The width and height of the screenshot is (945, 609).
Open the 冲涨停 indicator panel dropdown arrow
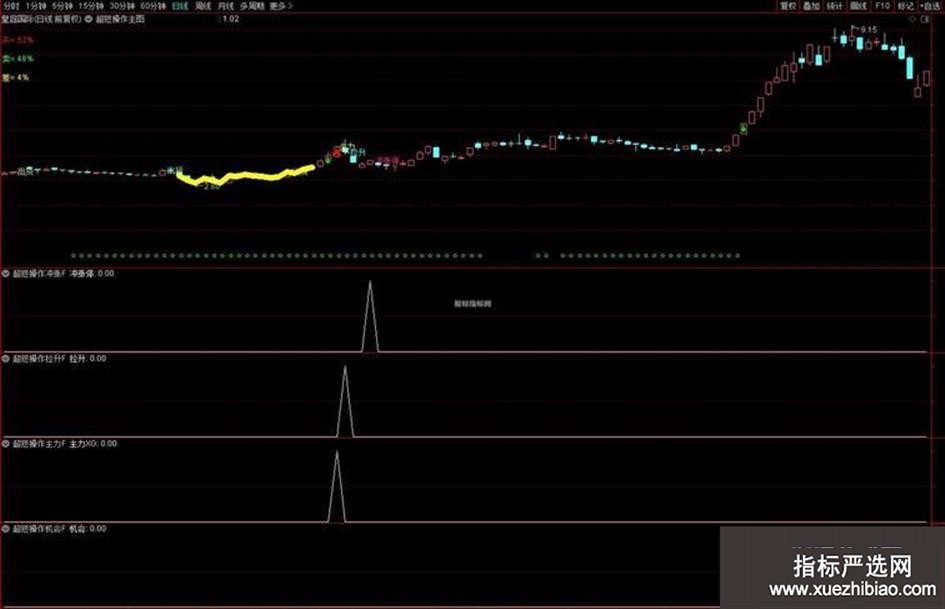(5, 274)
